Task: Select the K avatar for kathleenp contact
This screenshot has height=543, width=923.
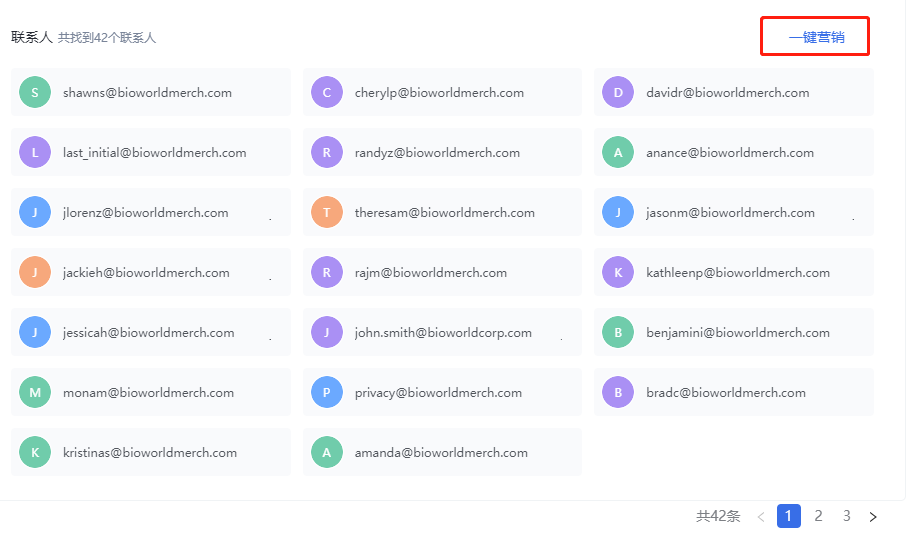Action: (x=618, y=272)
